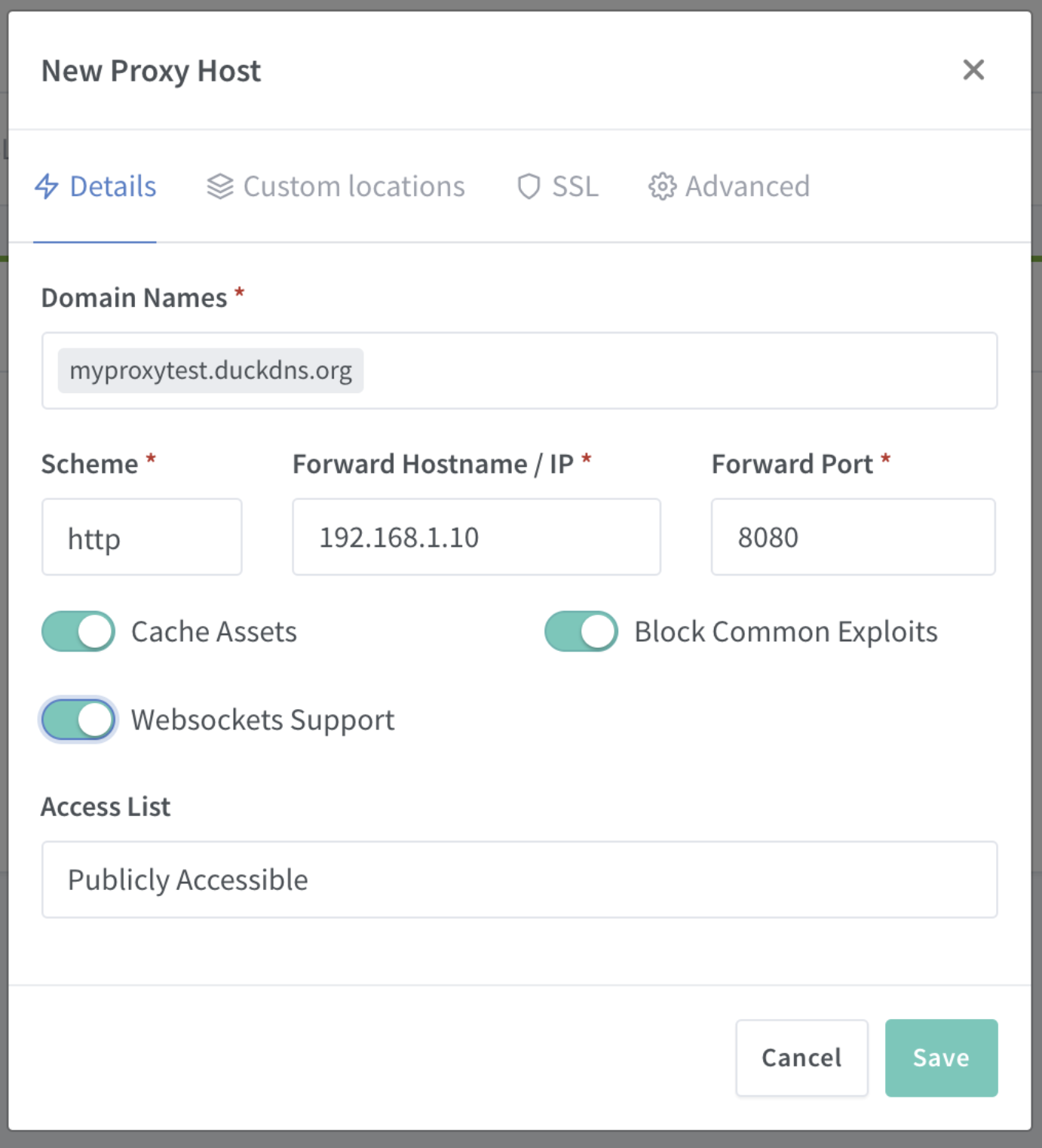Switch to the Custom locations tab label
The height and width of the screenshot is (1148, 1042).
[354, 186]
